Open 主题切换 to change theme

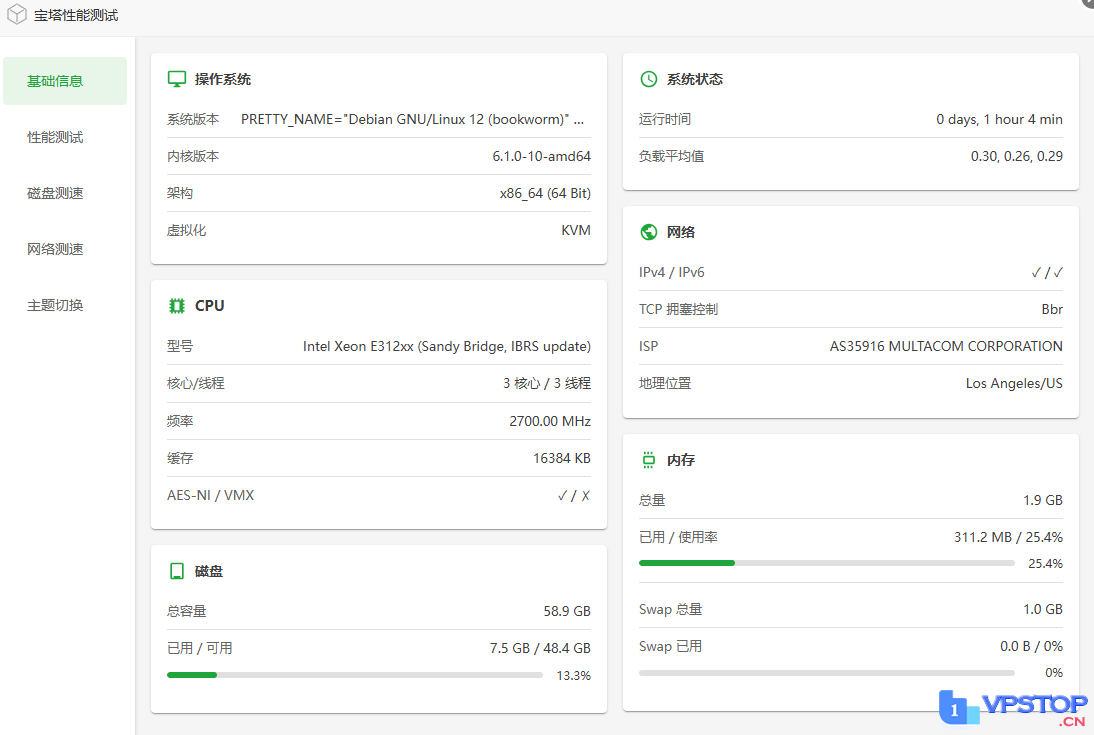(56, 305)
